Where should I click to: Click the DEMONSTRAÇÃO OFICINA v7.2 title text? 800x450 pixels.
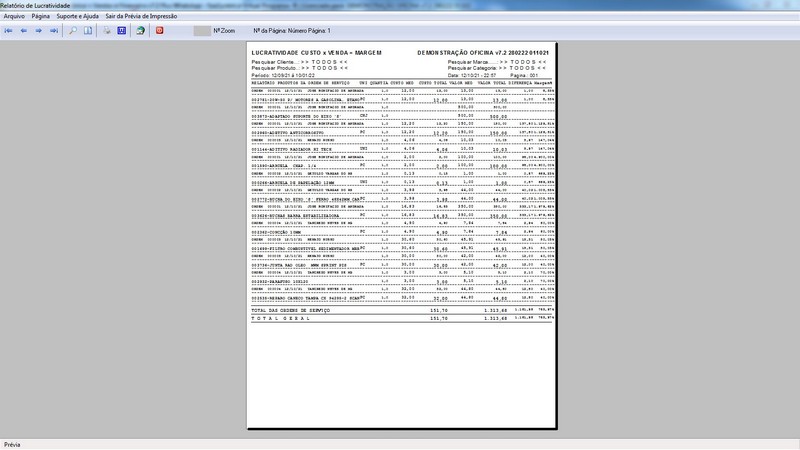coord(483,53)
